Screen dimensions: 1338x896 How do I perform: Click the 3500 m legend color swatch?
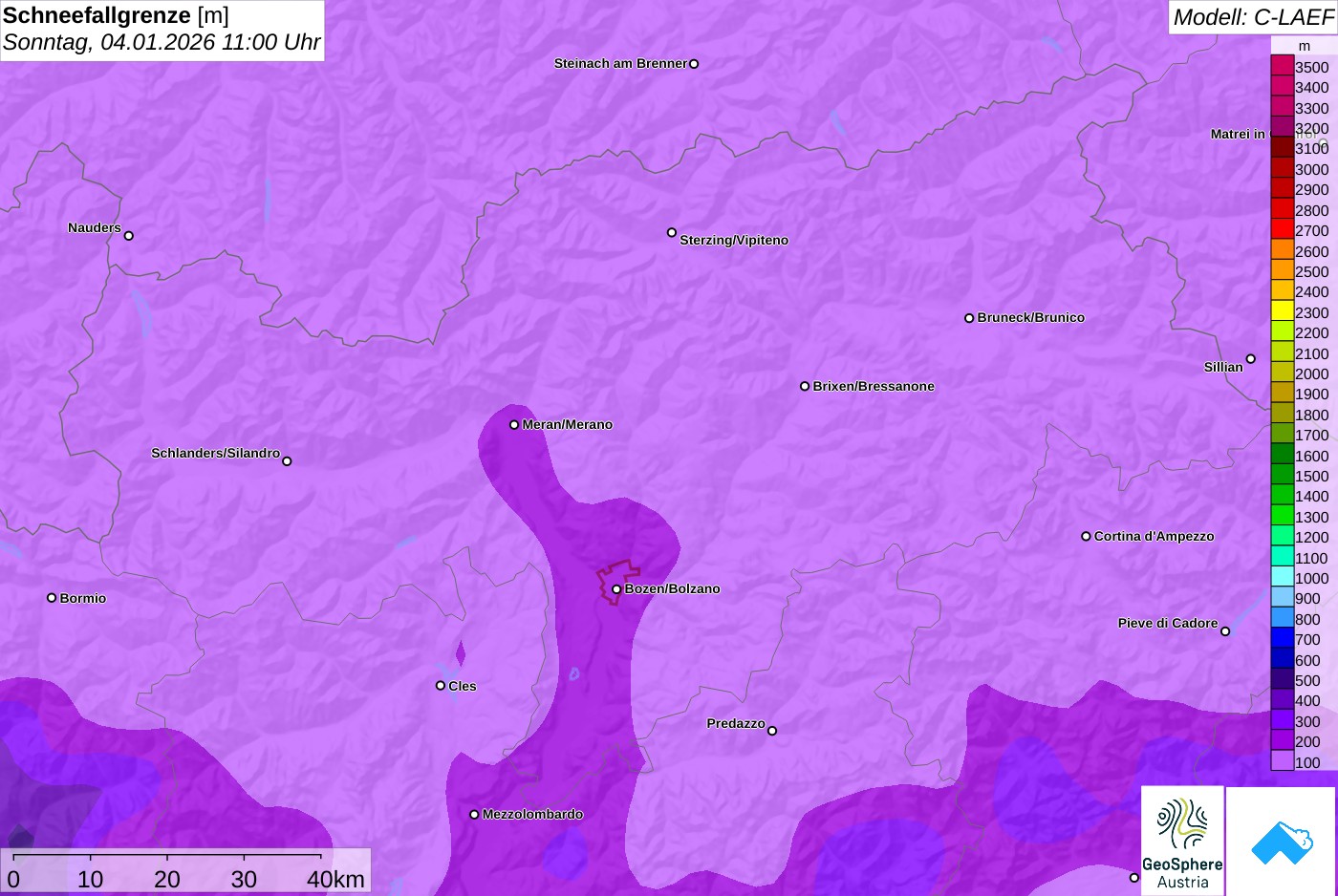[1283, 66]
